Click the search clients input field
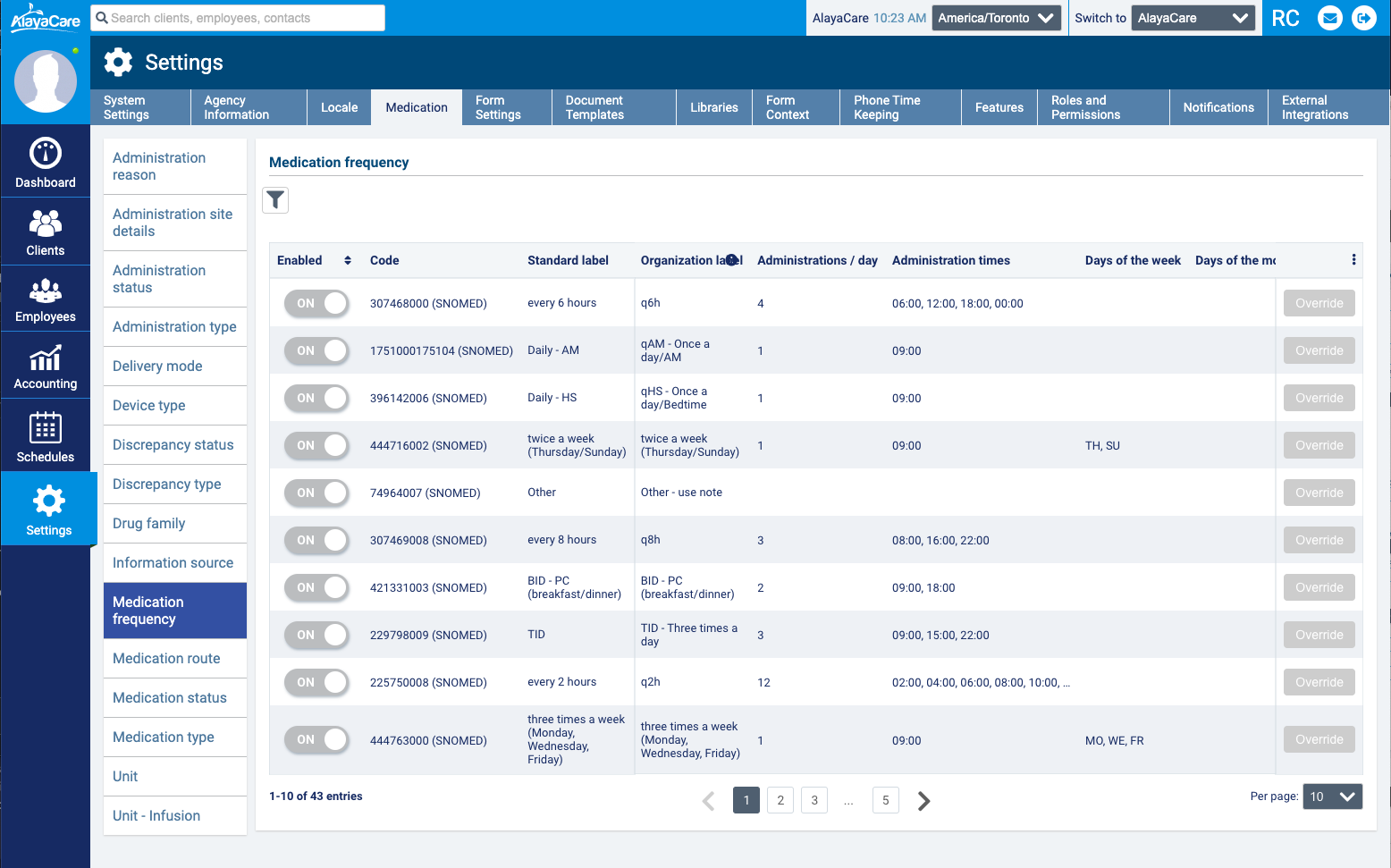The height and width of the screenshot is (868, 1391). coord(240,18)
